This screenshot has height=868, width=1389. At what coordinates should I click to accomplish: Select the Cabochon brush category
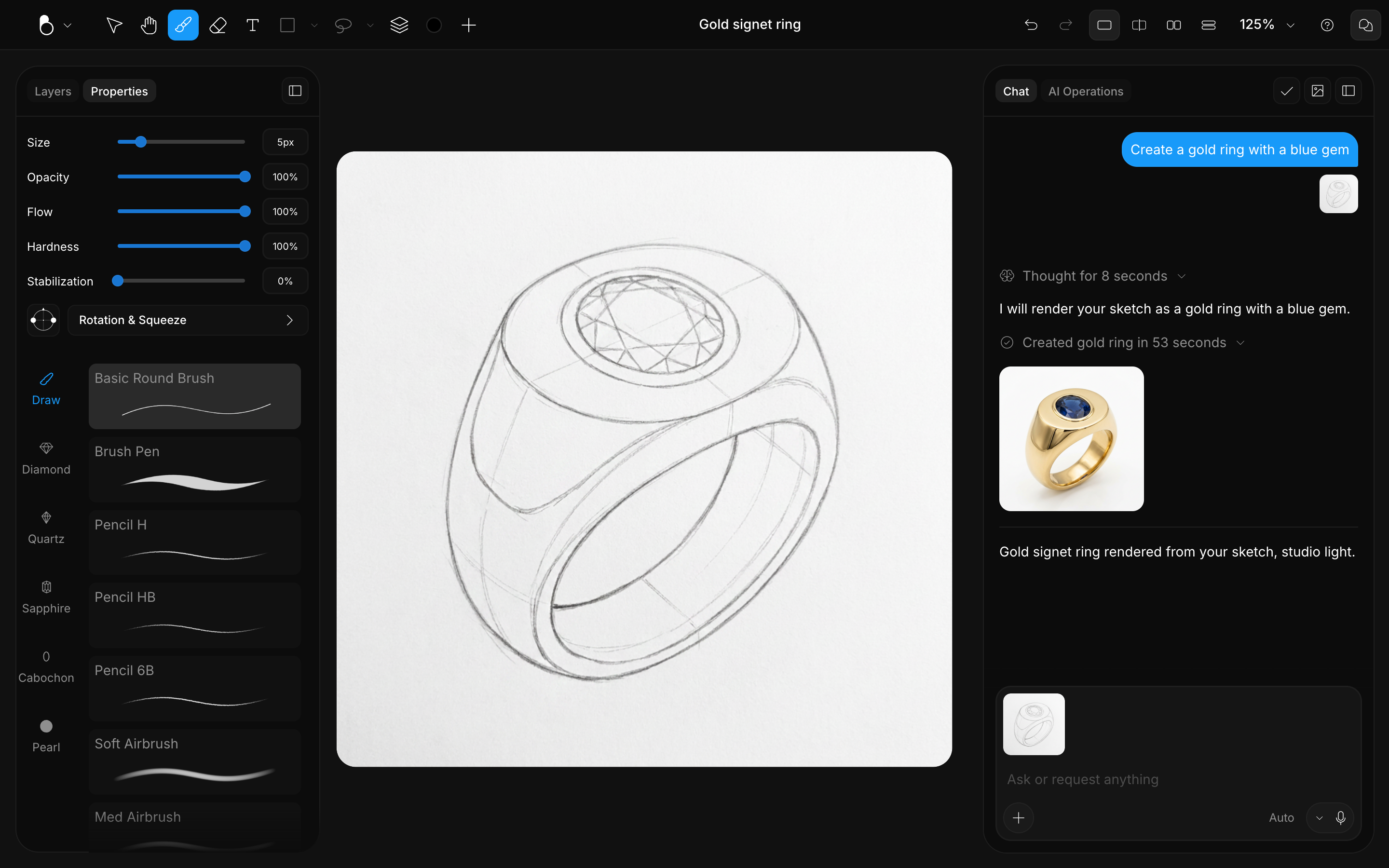click(x=46, y=667)
